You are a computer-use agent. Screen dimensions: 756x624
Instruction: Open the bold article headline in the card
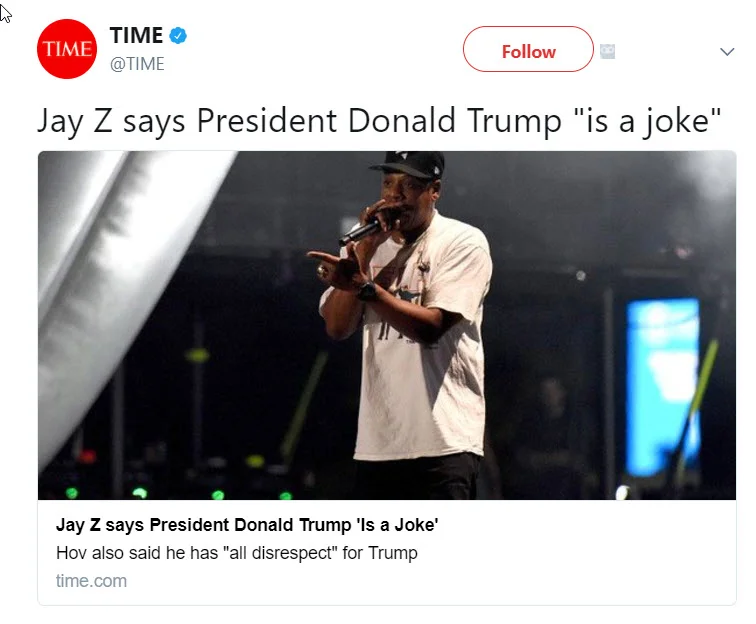(247, 525)
